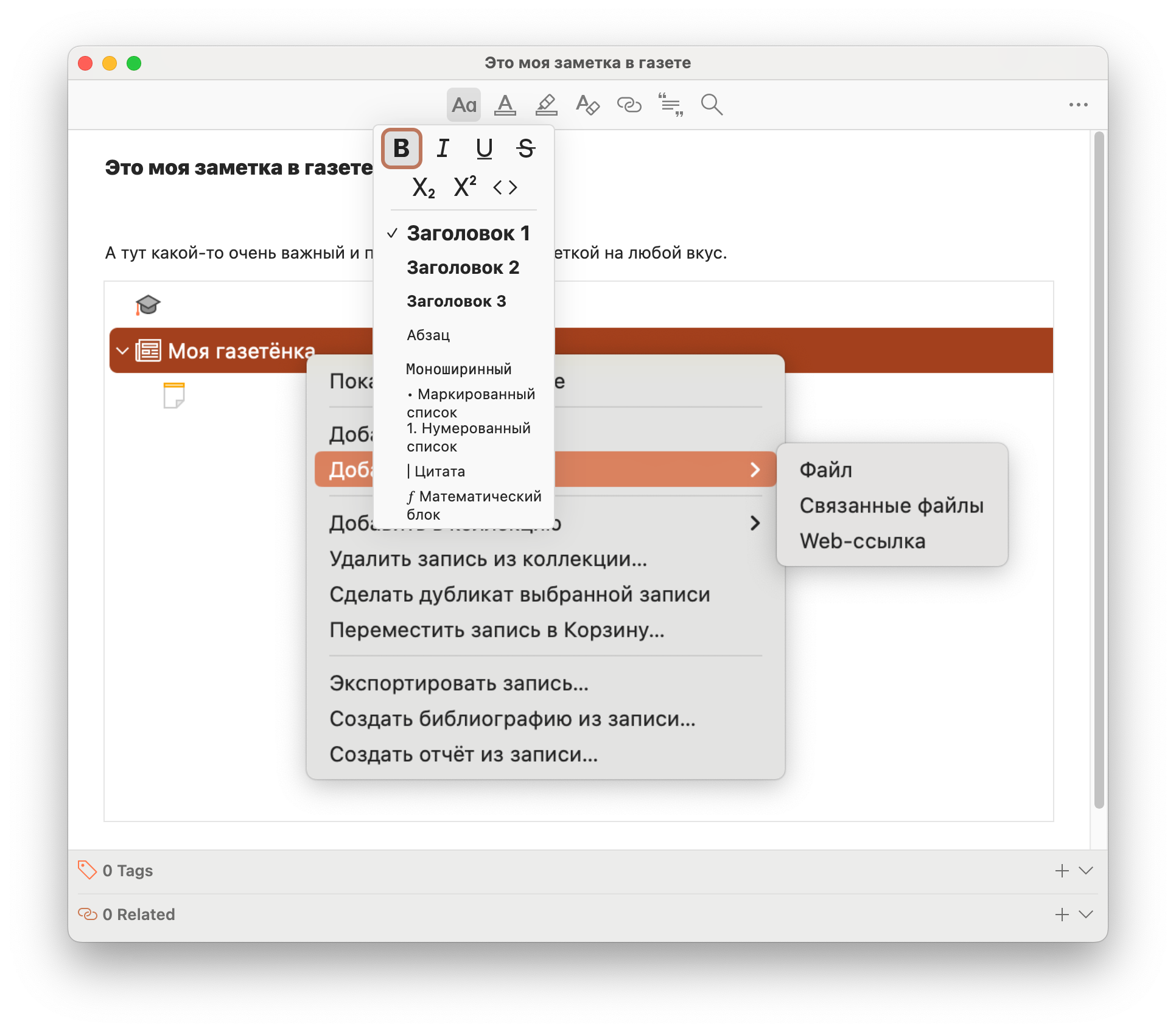The image size is (1176, 1032).
Task: Select Заголовок 2 style
Action: pos(463,268)
